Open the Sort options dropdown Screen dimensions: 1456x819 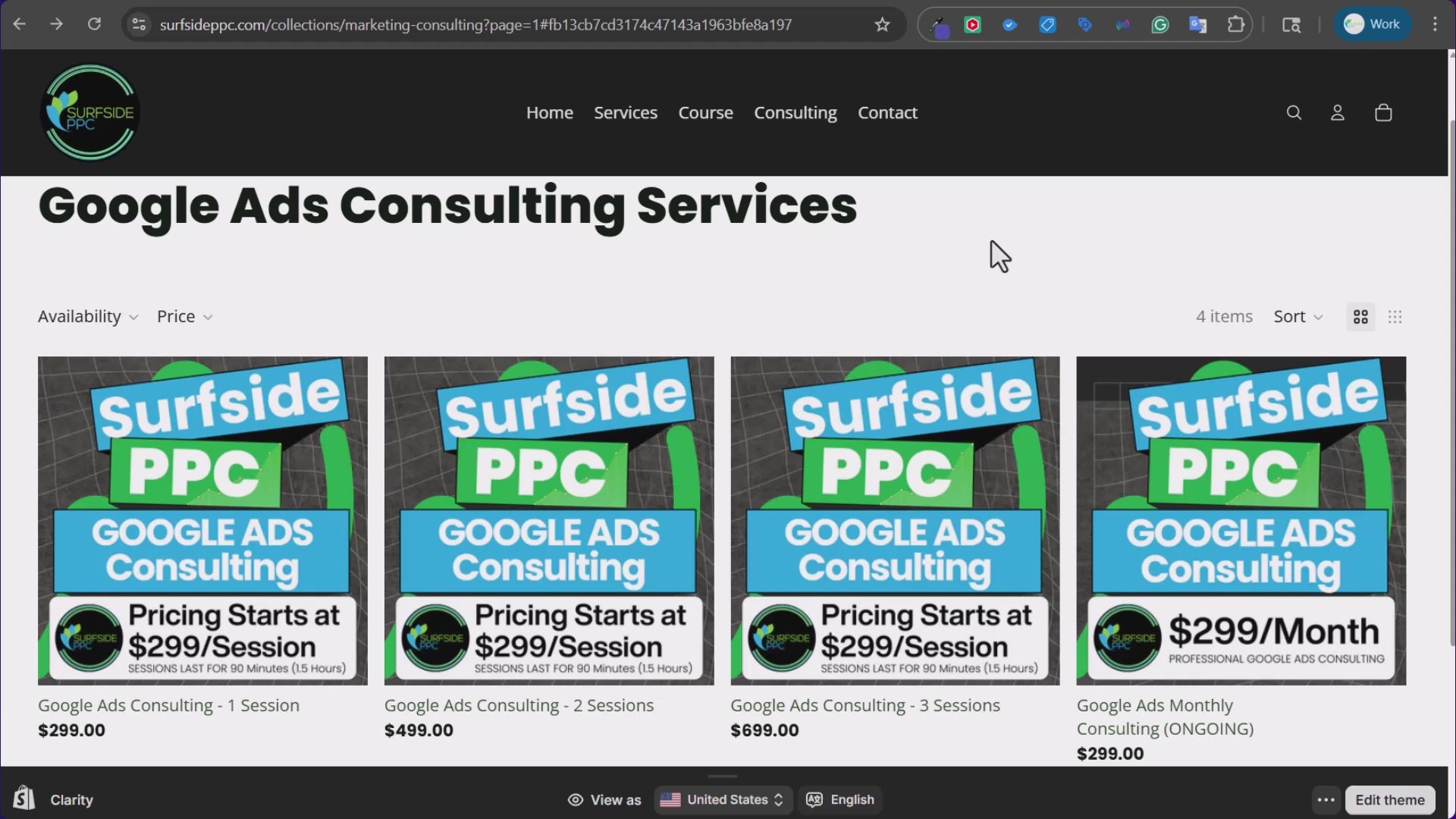pos(1297,316)
